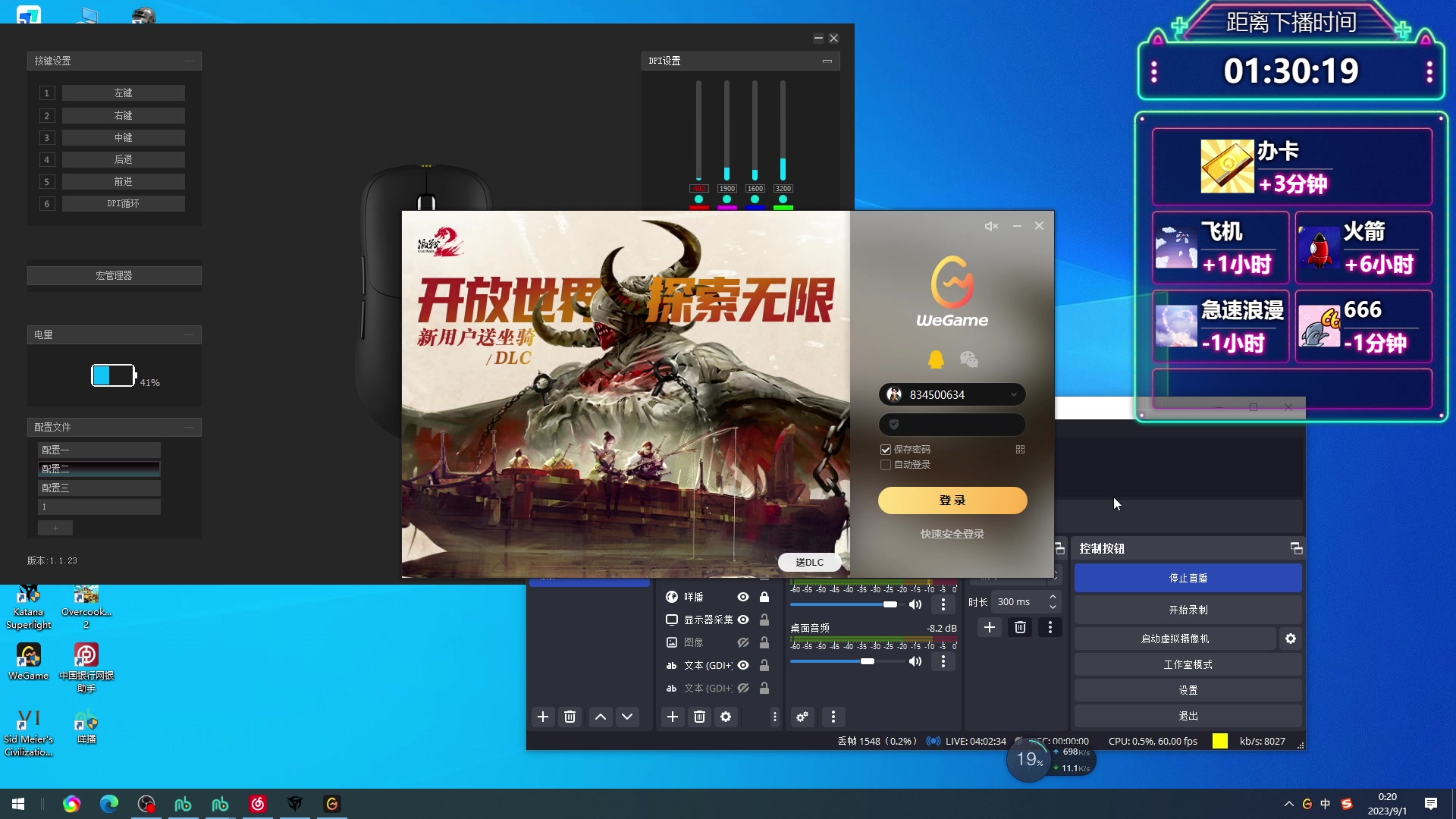Mute 桌面音频 speaker icon
The image size is (1456, 819).
point(915,661)
